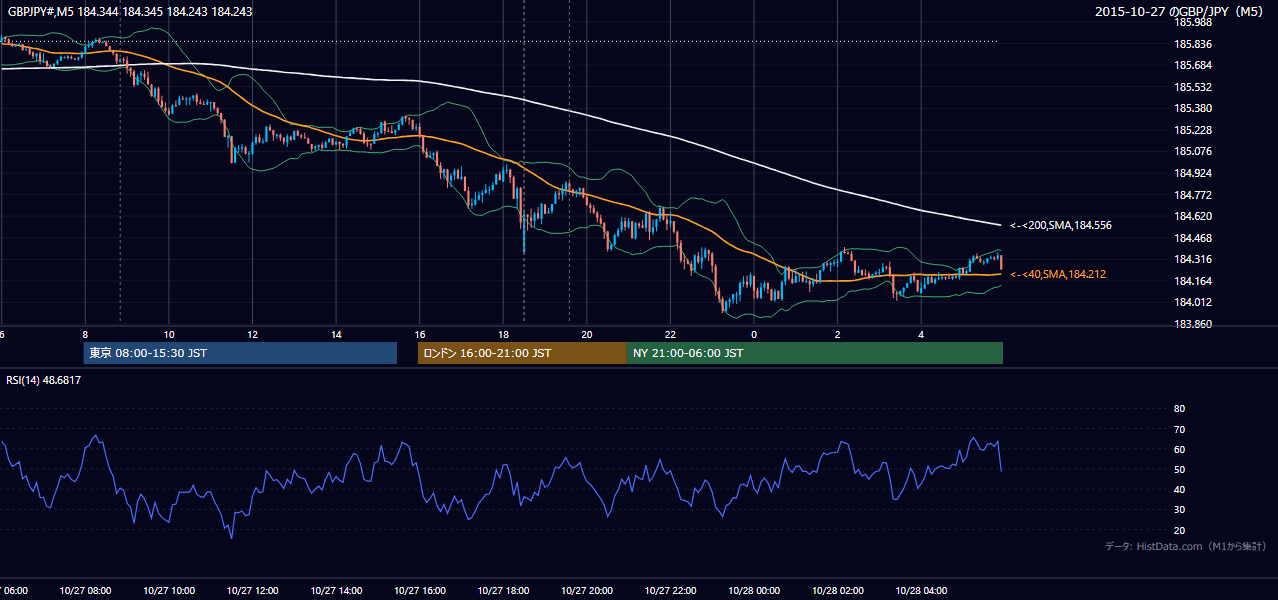The height and width of the screenshot is (600, 1278).
Task: Click price axis label 184.164
Action: (x=1193, y=281)
